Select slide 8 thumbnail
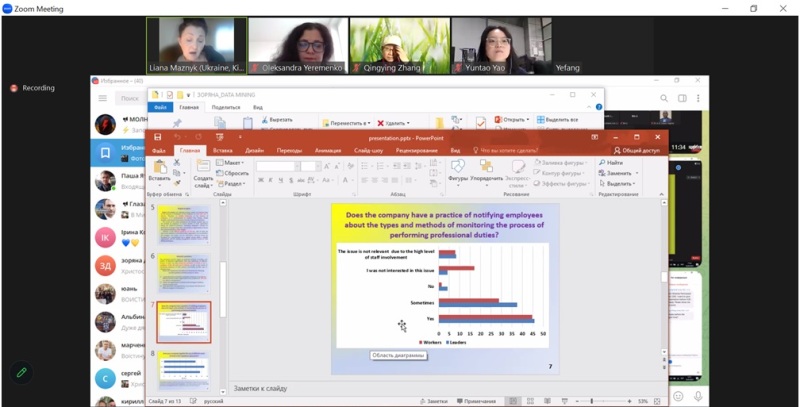 point(184,371)
